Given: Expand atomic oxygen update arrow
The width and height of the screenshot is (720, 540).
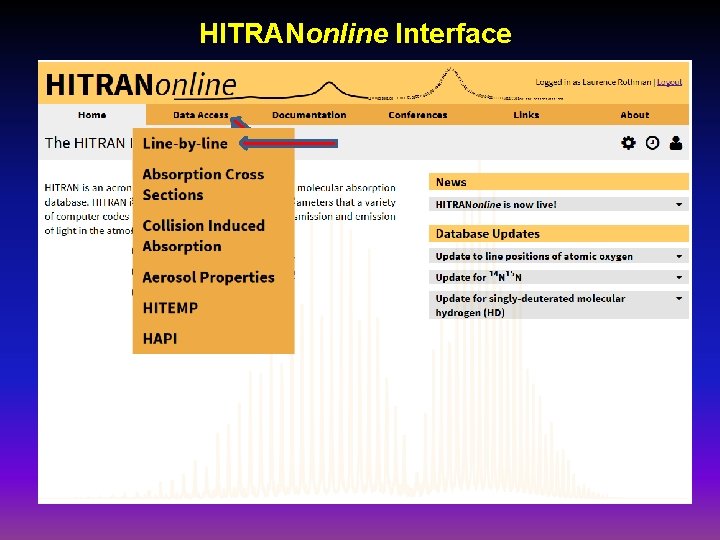Looking at the screenshot, I should tap(679, 256).
